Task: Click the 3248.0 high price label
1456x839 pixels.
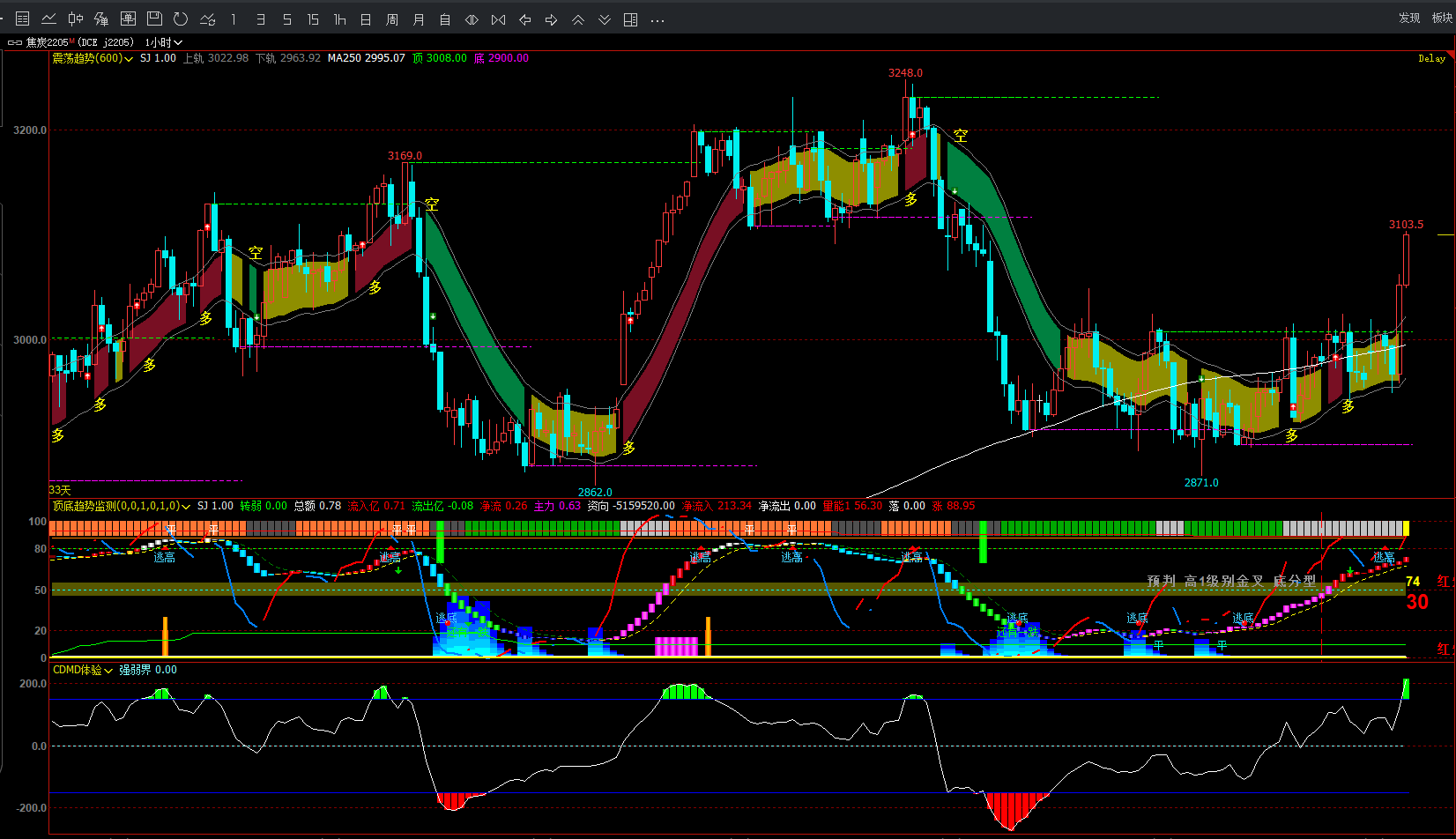Action: coord(906,73)
